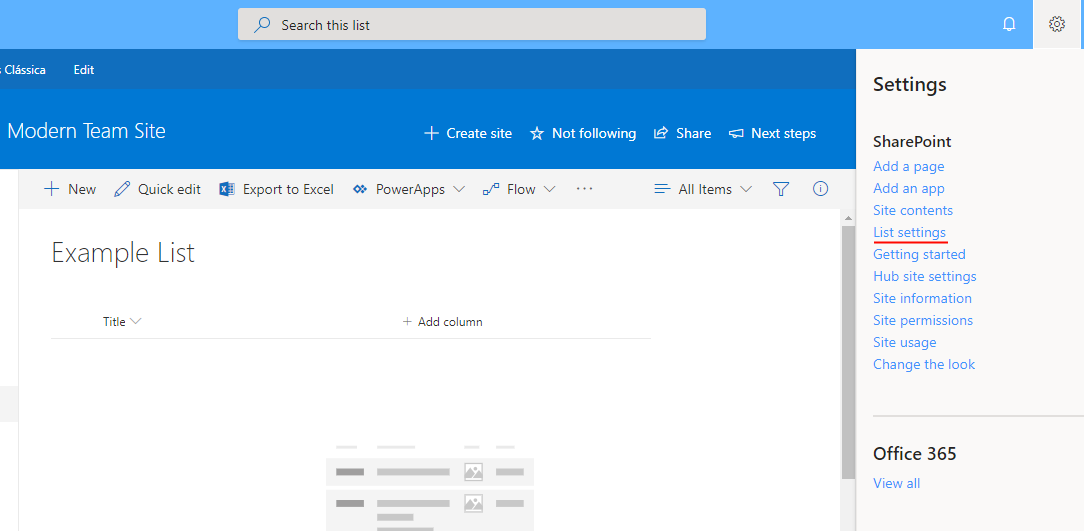The height and width of the screenshot is (531, 1084).
Task: Click into the Search this list box
Action: (472, 24)
